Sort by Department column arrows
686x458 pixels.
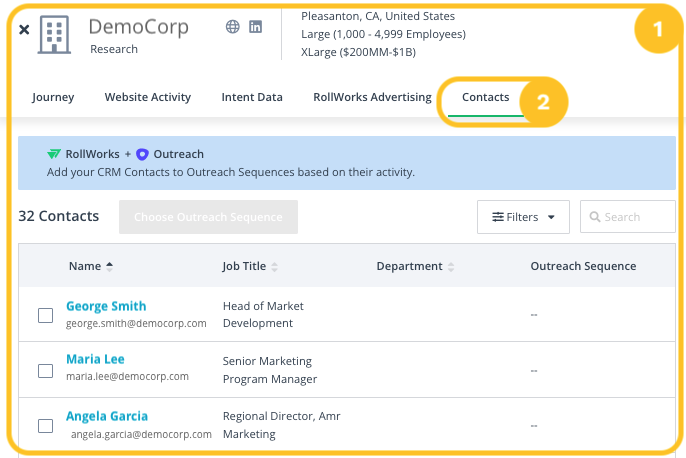(x=451, y=267)
